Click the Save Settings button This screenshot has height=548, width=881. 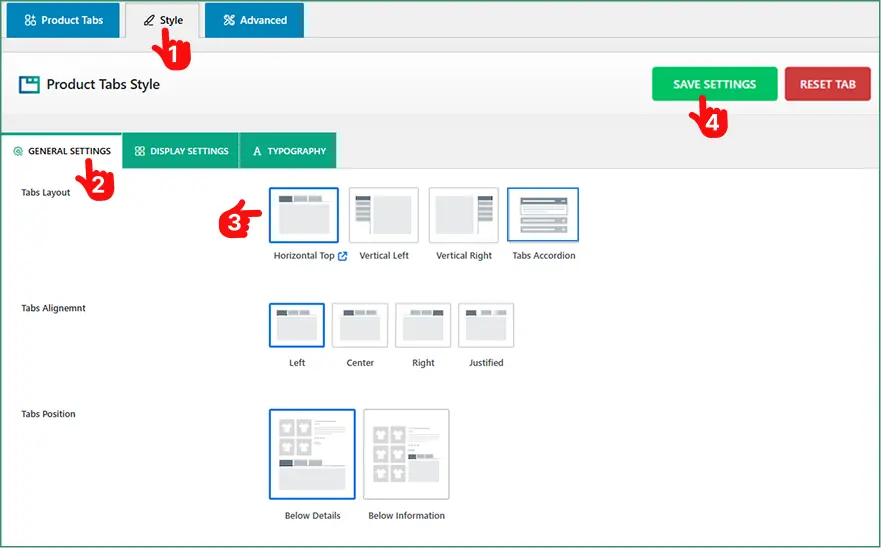(714, 85)
